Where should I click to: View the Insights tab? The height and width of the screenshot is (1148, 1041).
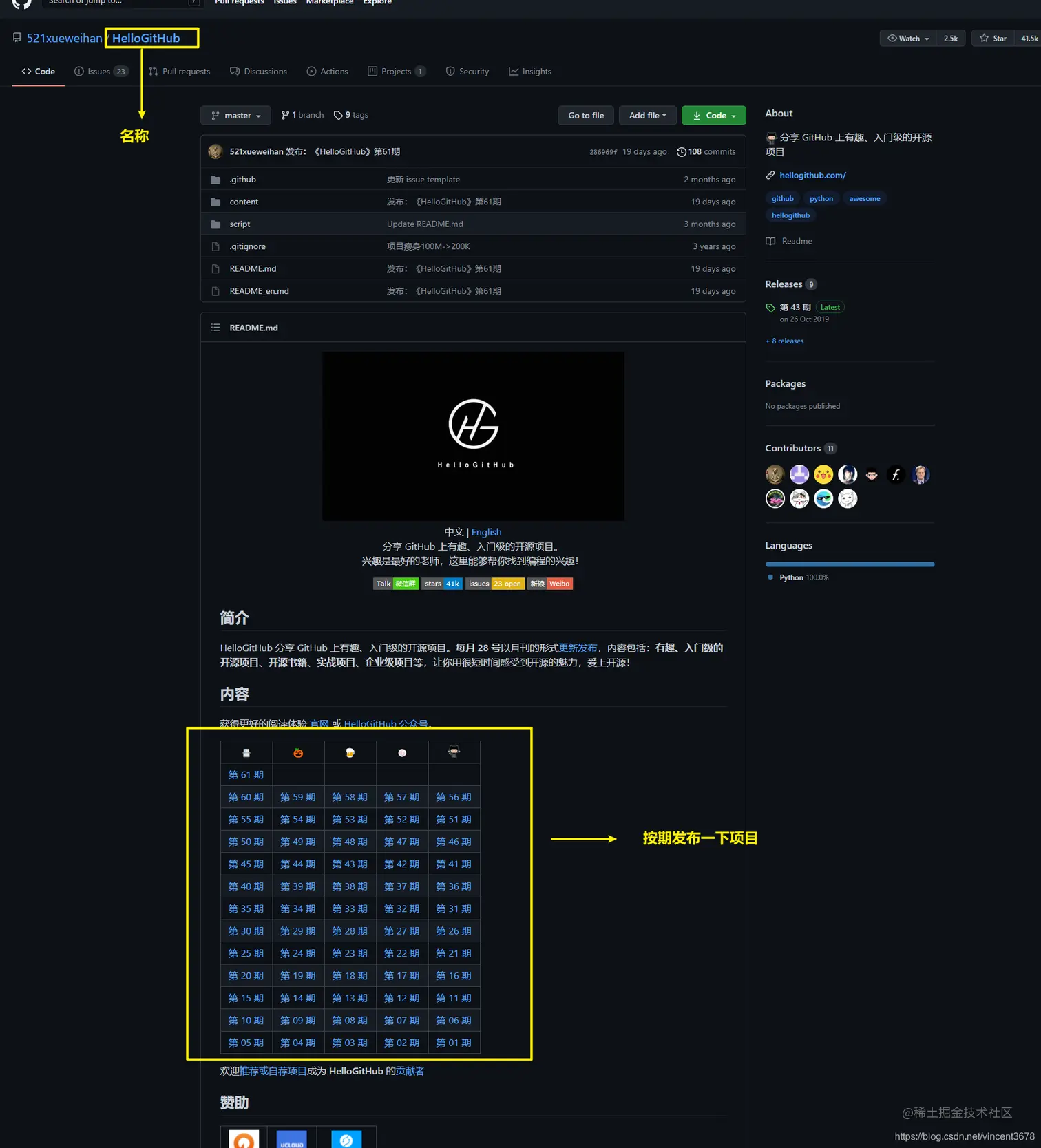click(530, 72)
